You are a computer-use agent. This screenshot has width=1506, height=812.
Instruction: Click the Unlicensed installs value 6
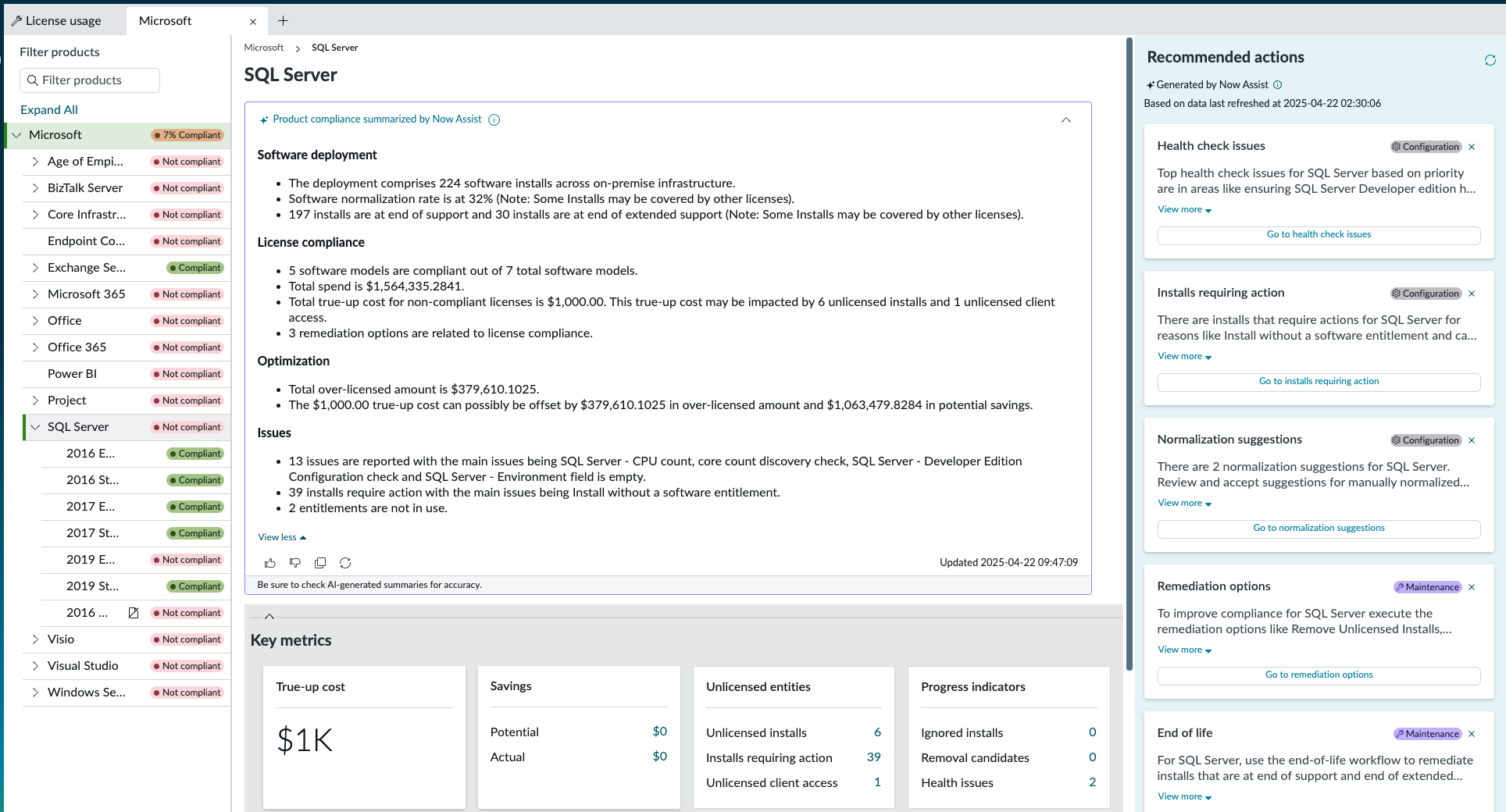tap(877, 732)
